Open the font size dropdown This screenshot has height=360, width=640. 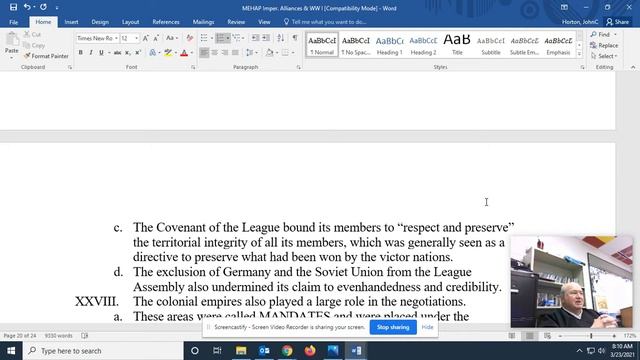click(136, 38)
